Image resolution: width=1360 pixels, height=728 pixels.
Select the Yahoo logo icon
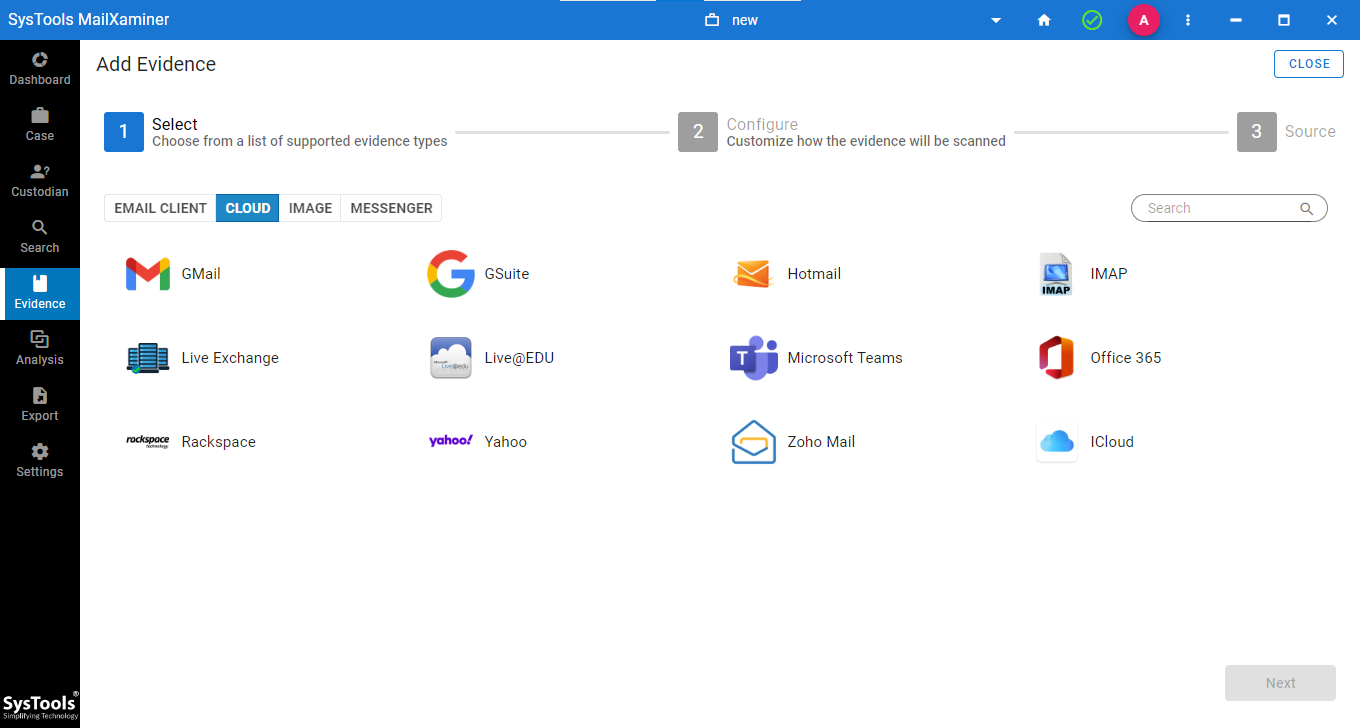451,441
